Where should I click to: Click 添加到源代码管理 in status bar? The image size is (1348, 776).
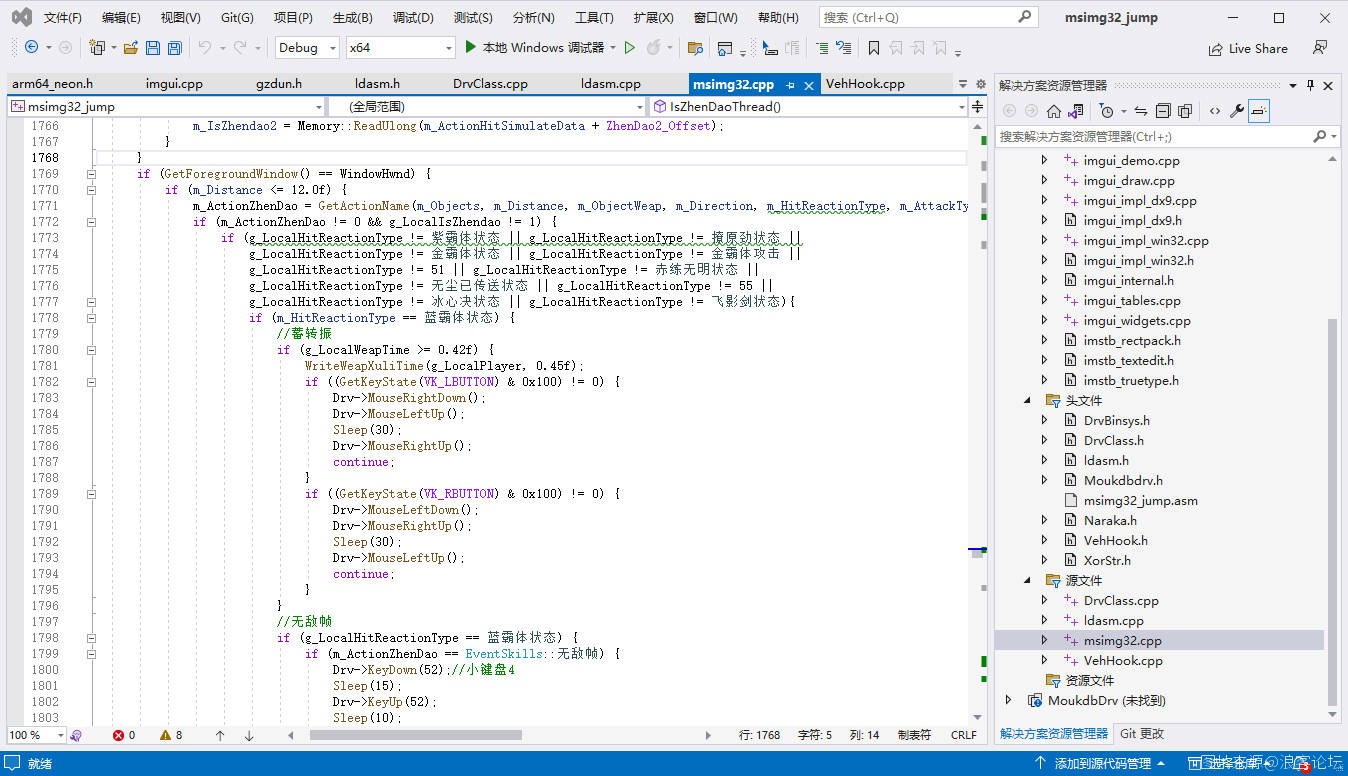pyautogui.click(x=1103, y=764)
